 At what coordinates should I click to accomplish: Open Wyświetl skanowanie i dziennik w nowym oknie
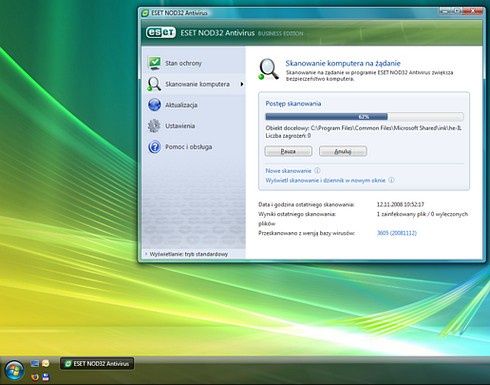coord(325,180)
